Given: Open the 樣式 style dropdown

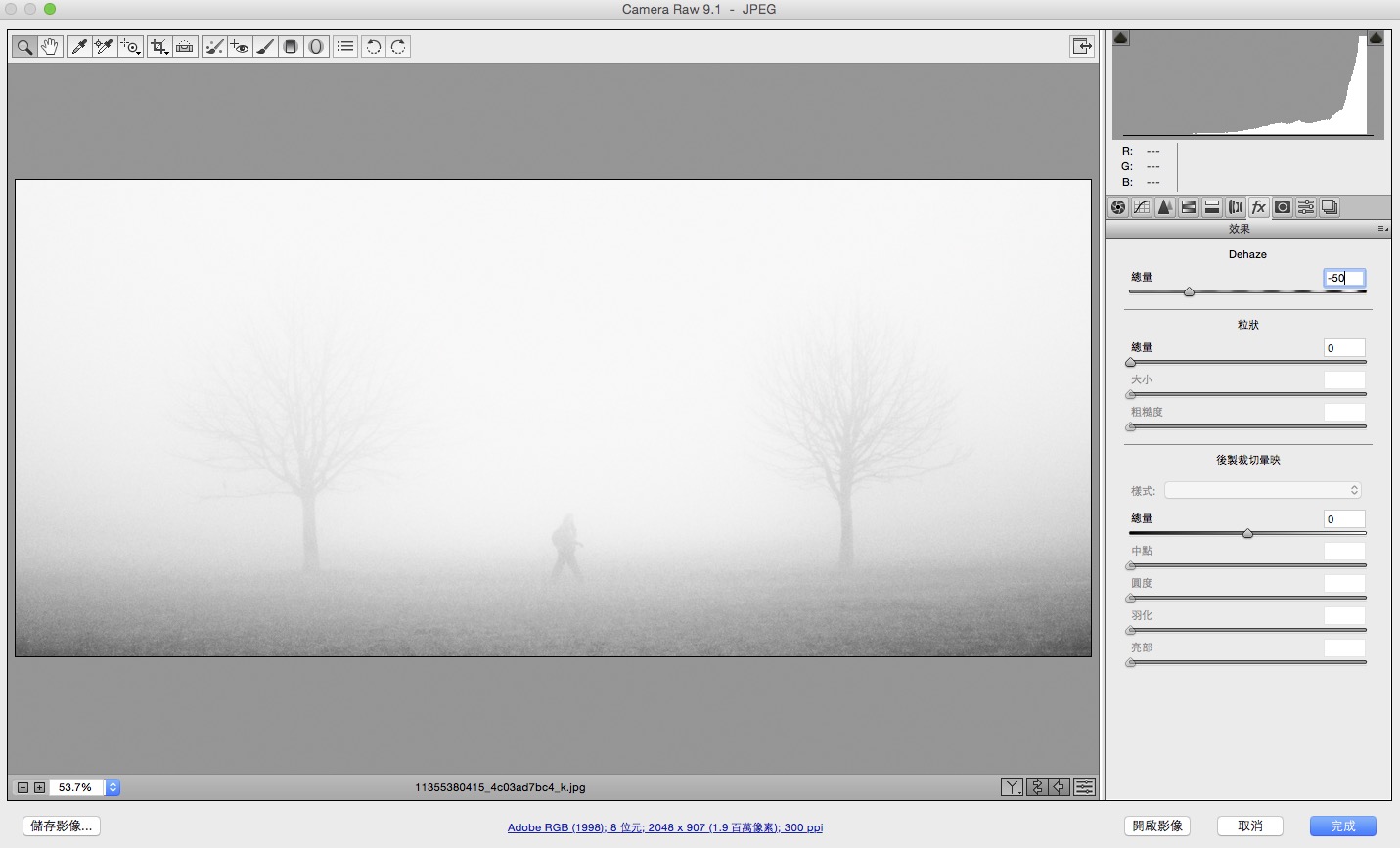Looking at the screenshot, I should 1263,490.
